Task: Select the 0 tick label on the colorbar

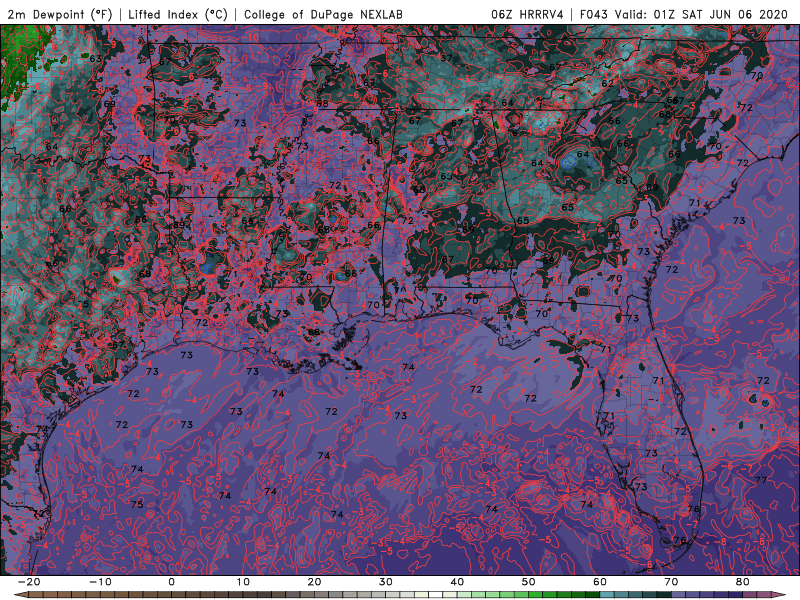Action: pyautogui.click(x=171, y=582)
